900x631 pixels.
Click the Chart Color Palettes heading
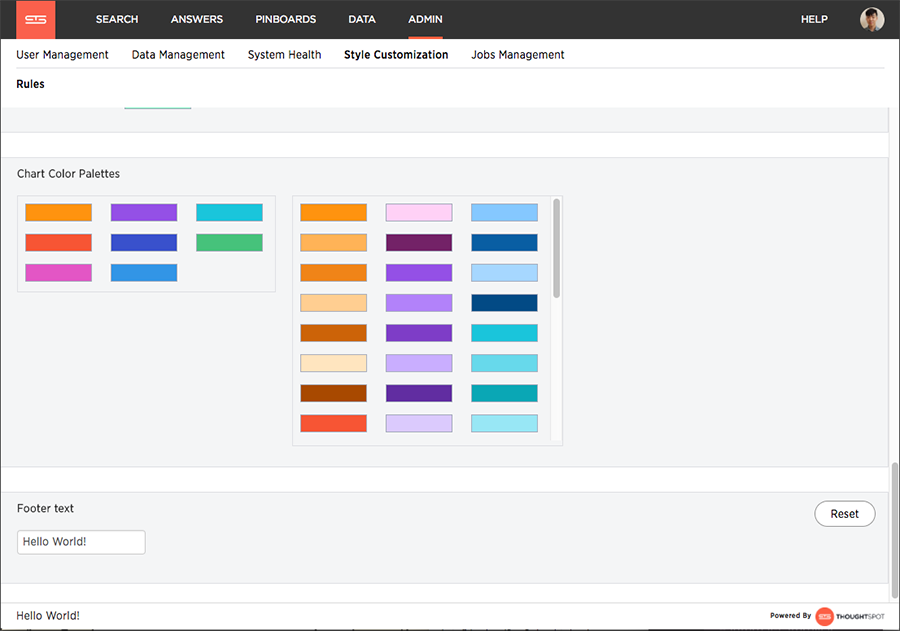[68, 174]
